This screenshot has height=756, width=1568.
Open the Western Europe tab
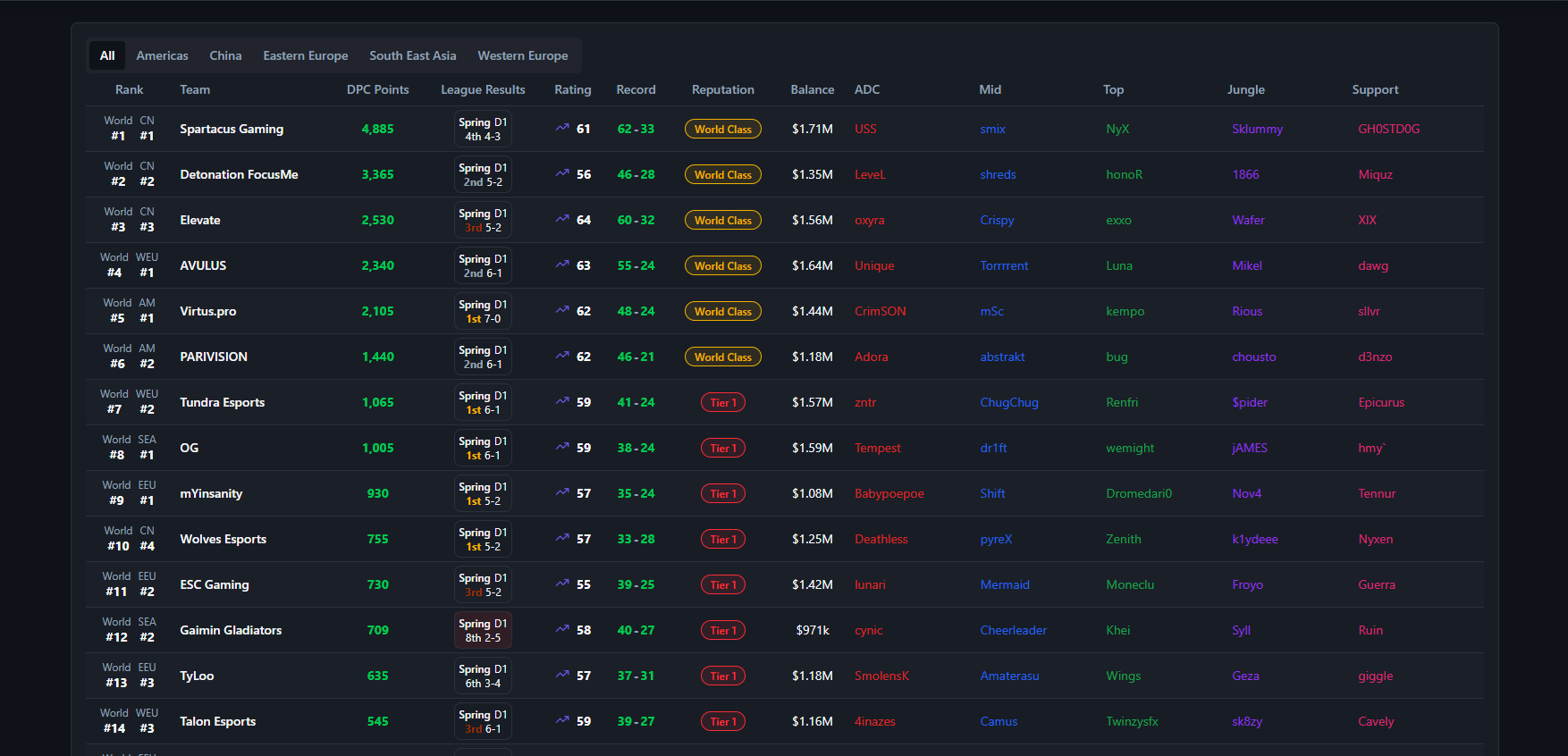pyautogui.click(x=522, y=55)
